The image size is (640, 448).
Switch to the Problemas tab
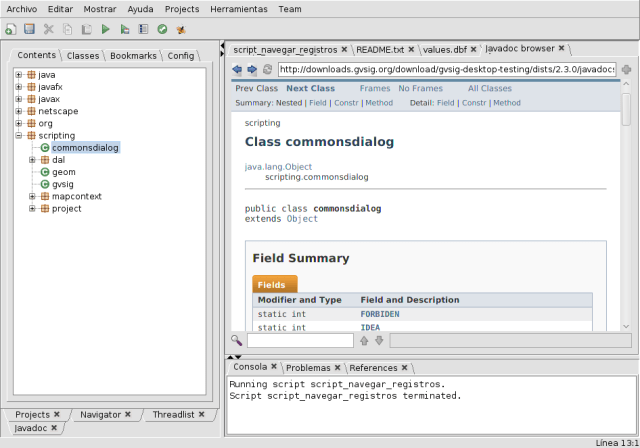click(307, 368)
